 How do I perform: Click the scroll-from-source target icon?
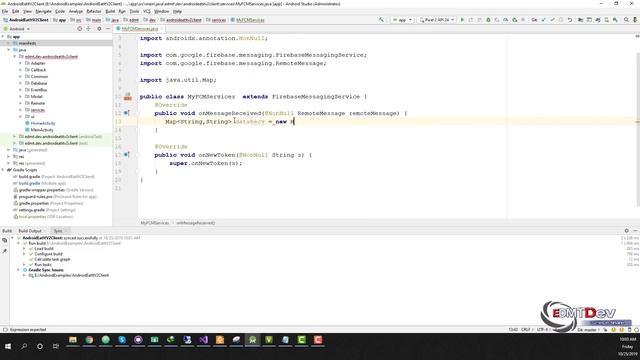point(80,29)
